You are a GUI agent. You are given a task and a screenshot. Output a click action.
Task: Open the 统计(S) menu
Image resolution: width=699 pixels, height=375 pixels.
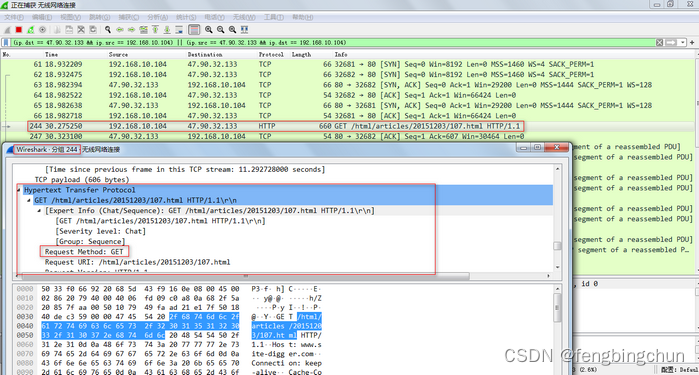[x=186, y=17]
